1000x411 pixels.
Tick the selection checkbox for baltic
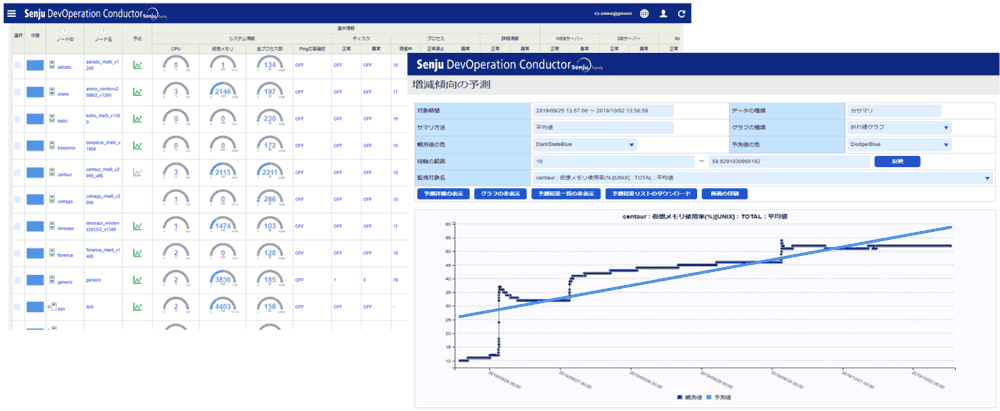(18, 119)
